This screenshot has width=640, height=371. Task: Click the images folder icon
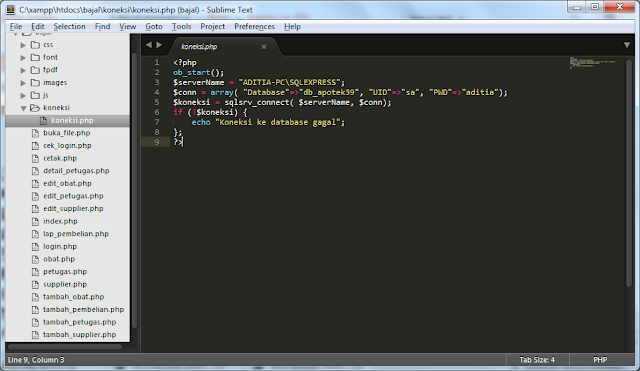click(x=36, y=83)
